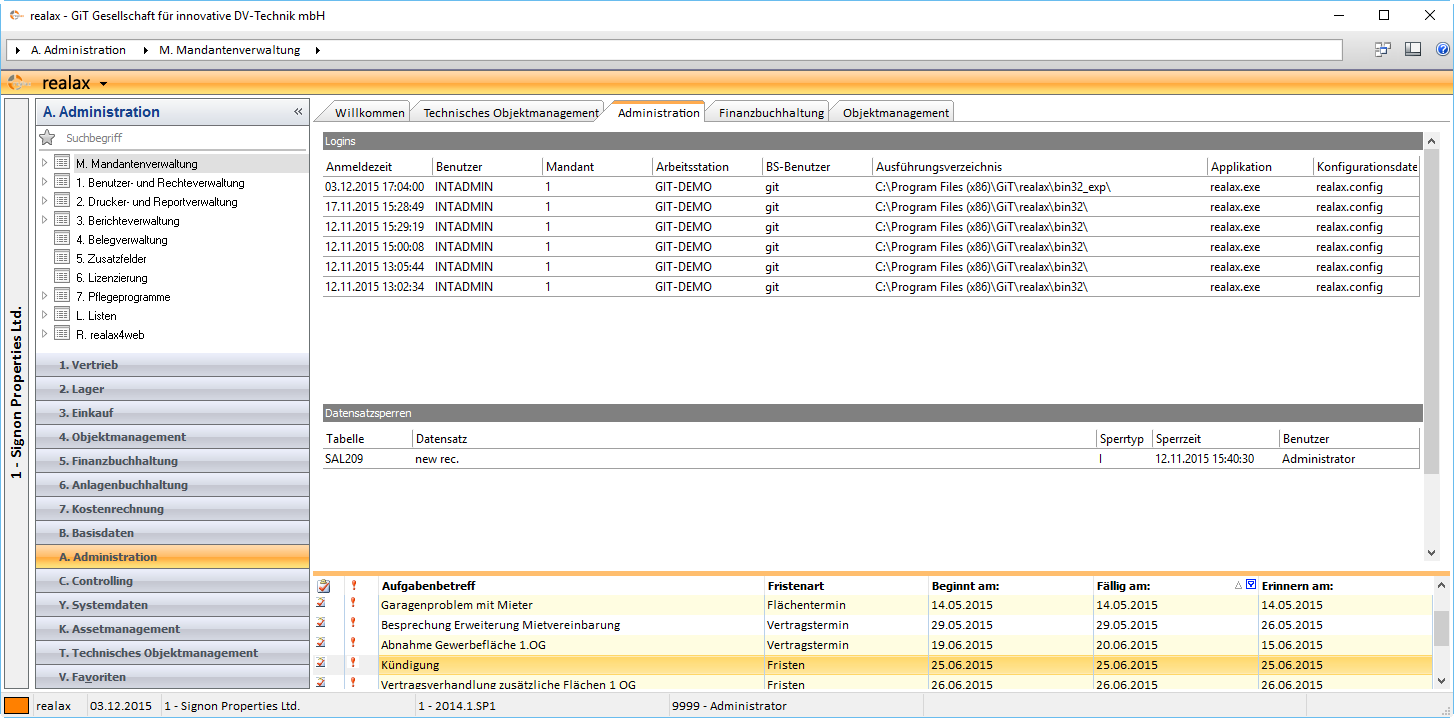
Task: Click the scroll-down arrow of Logins panel scrollbar
Action: pos(1430,552)
